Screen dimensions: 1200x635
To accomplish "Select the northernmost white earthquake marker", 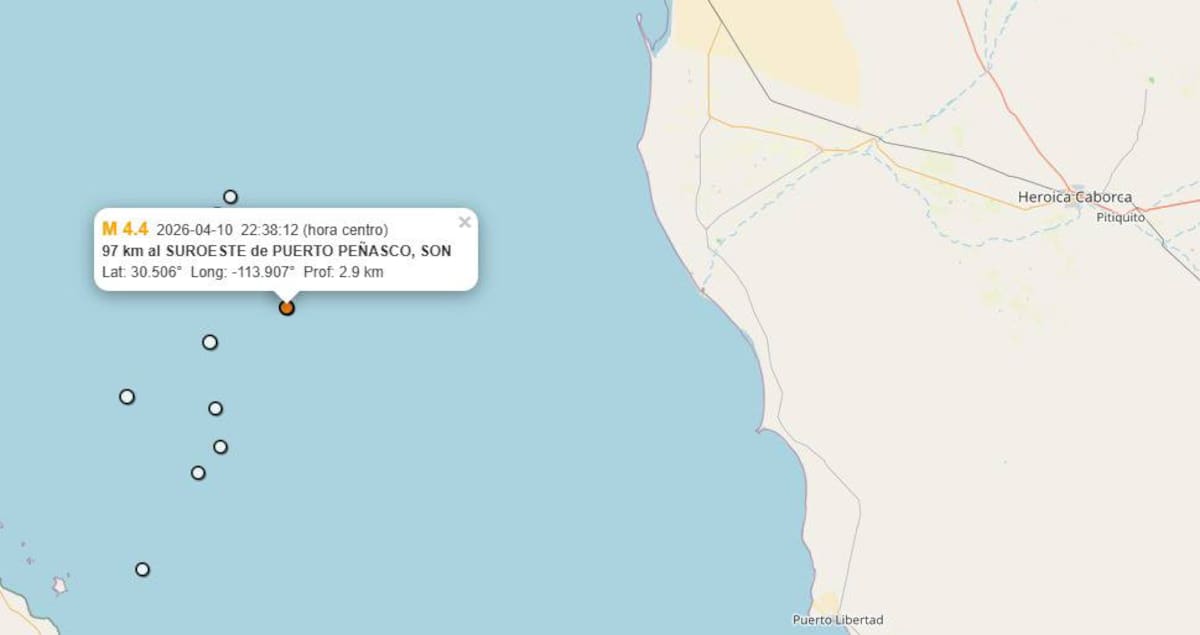I will [230, 196].
